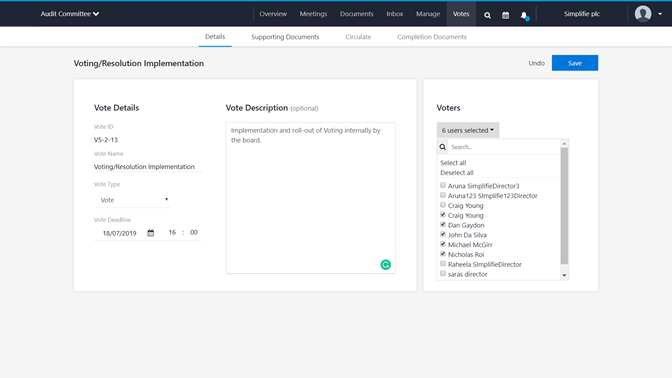Check the unchecked Craig Young voter

443,205
